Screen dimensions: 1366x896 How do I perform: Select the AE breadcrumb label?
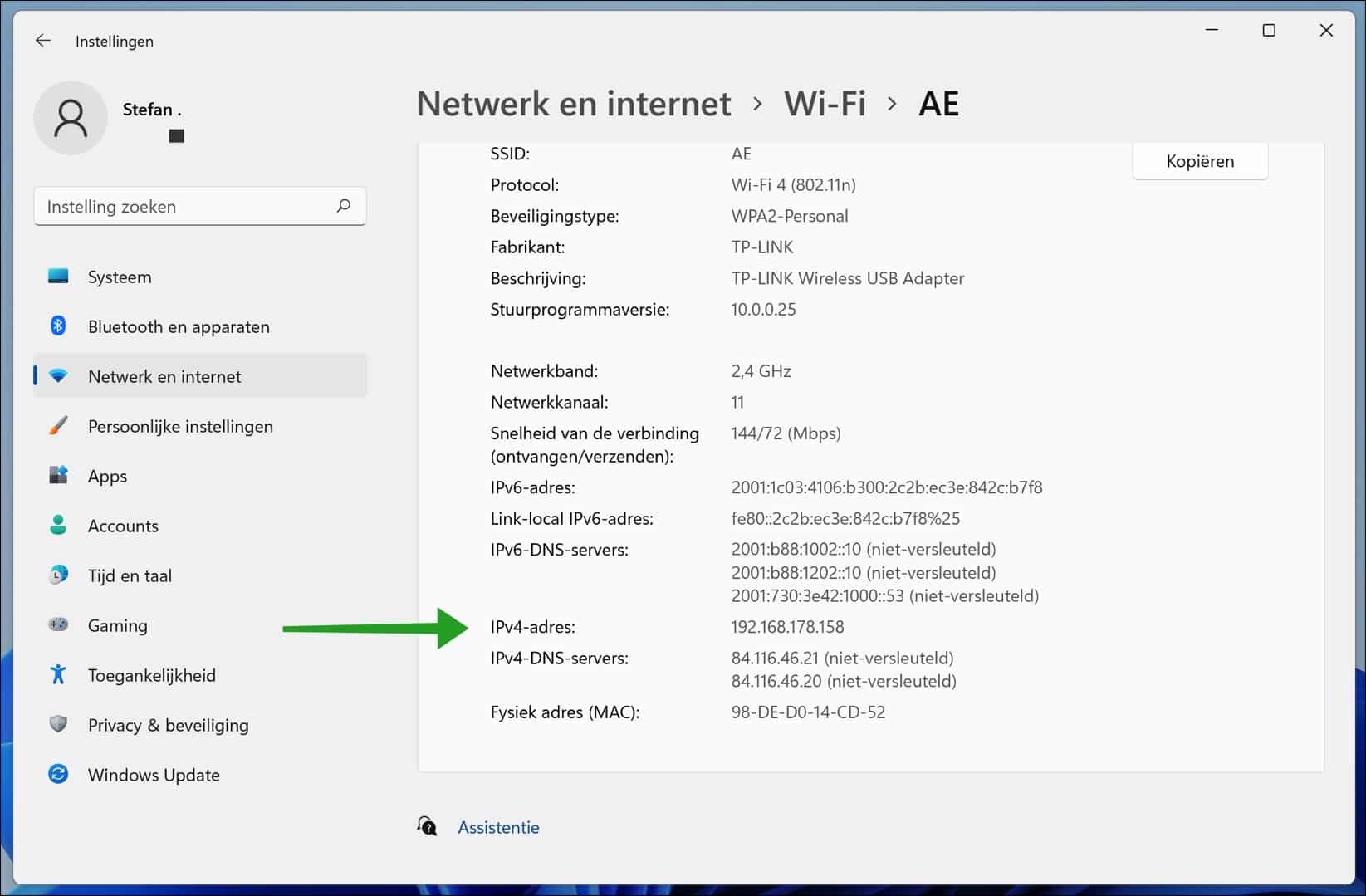[x=938, y=103]
